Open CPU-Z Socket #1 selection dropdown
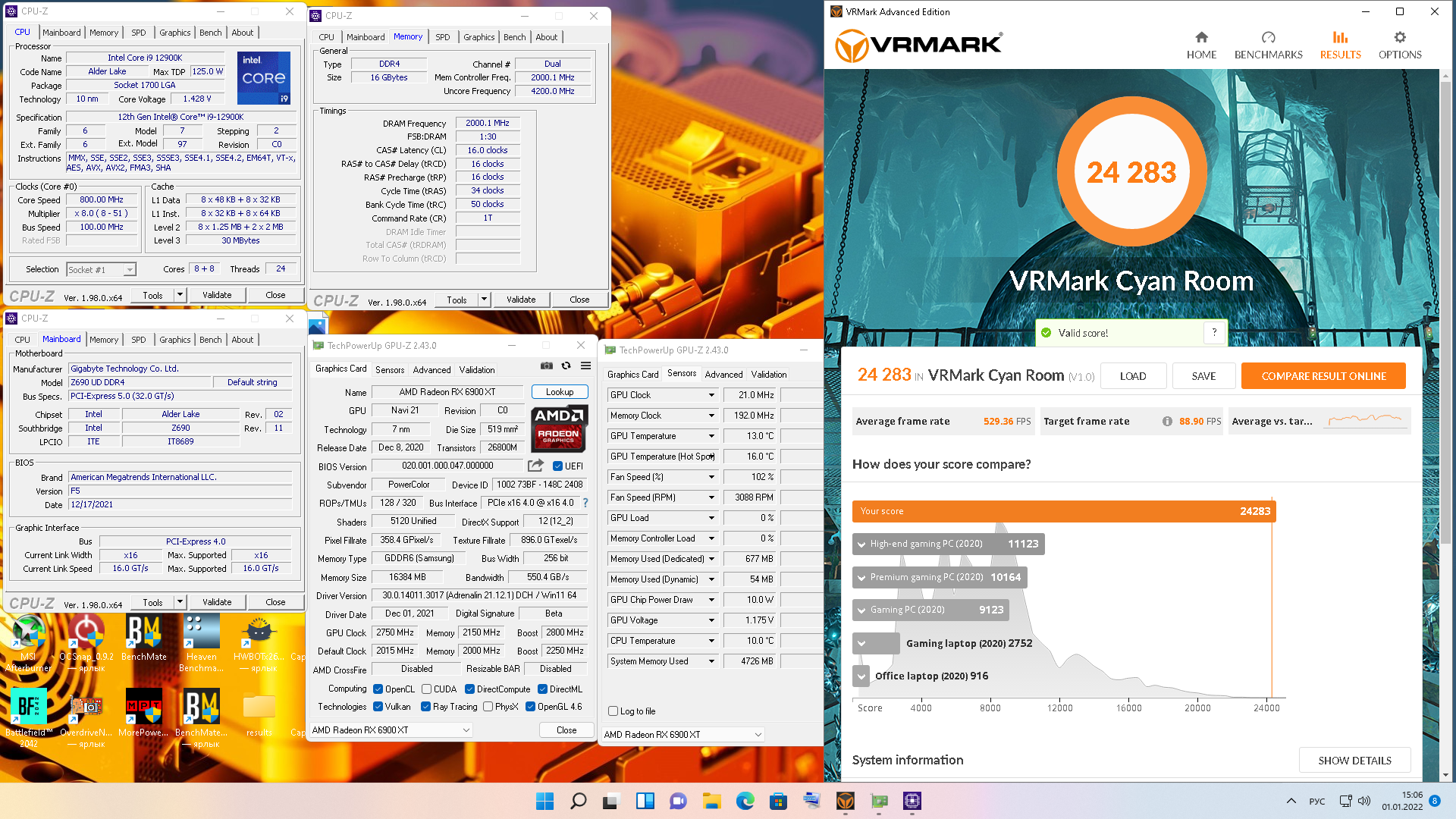 [x=101, y=270]
